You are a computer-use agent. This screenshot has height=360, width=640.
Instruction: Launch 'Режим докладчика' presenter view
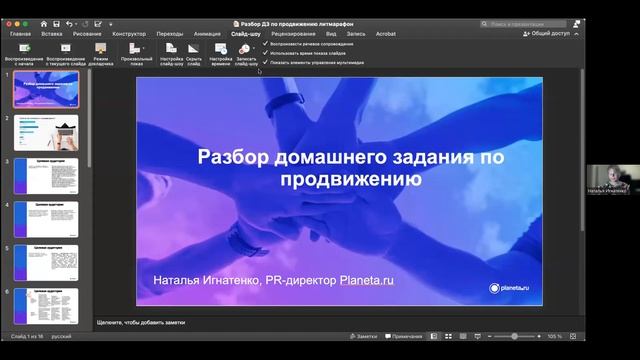click(x=100, y=55)
